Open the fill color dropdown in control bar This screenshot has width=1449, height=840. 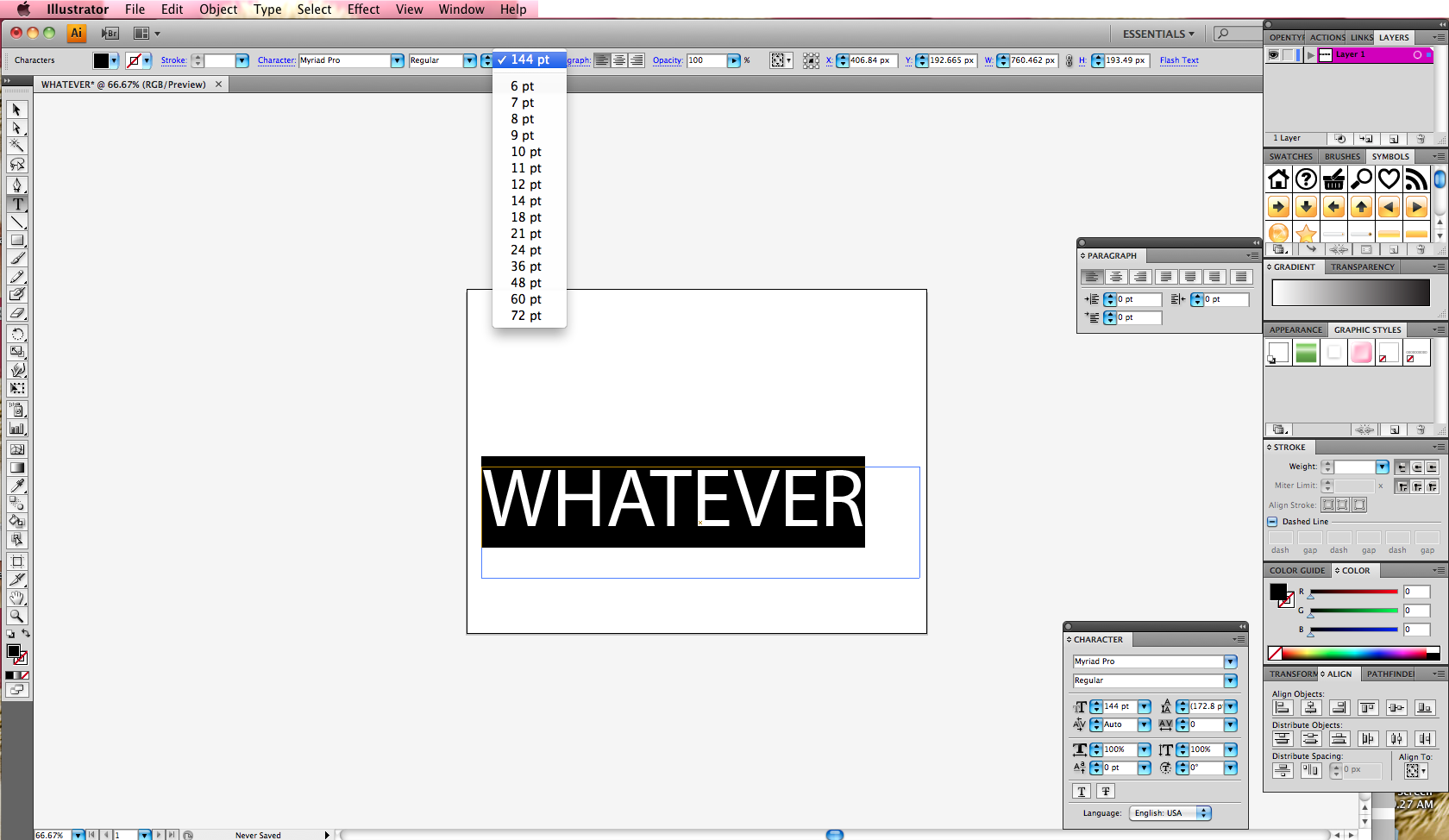click(x=114, y=60)
